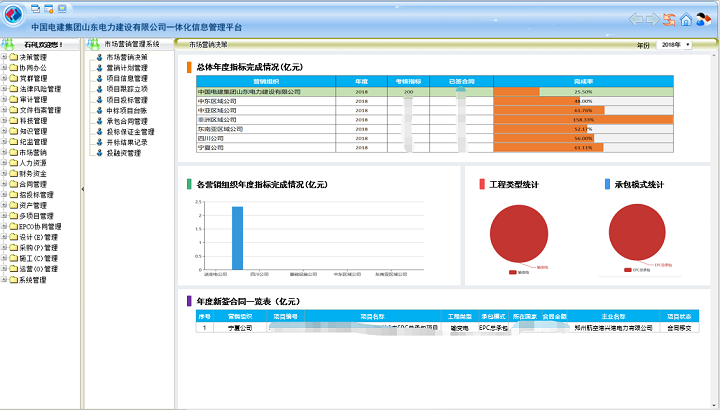Screen dimensions: 720x410
Task: Open the user account icon
Action: pos(703,19)
